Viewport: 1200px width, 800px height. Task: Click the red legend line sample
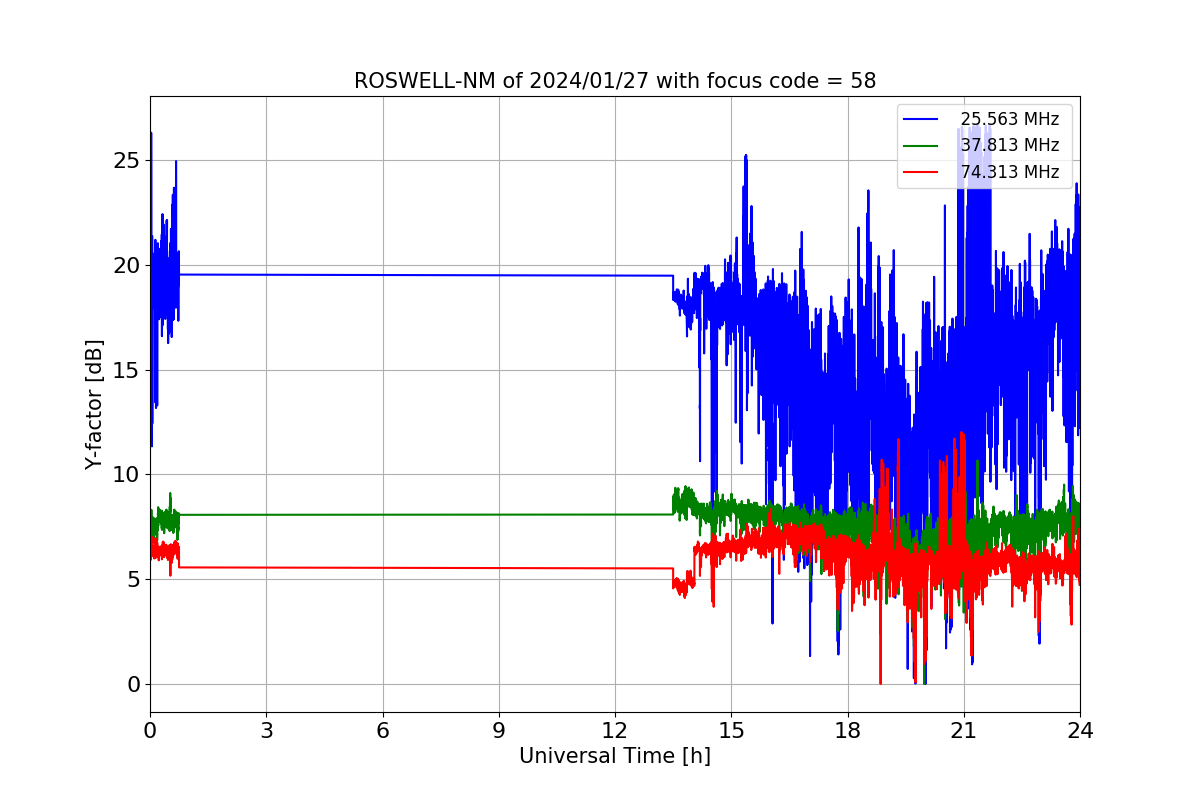921,172
